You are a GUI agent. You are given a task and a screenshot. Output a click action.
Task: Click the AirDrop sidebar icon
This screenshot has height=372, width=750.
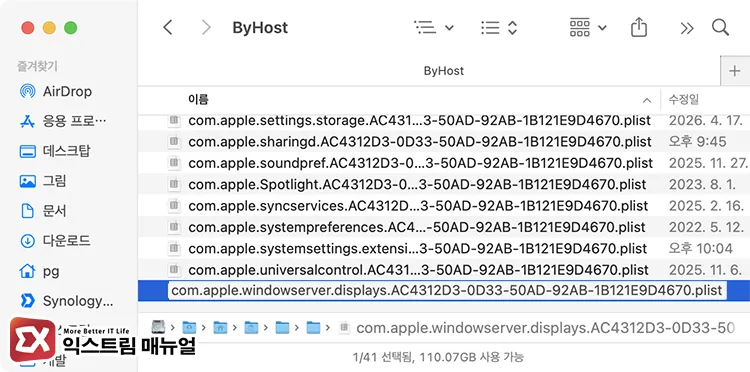28,91
